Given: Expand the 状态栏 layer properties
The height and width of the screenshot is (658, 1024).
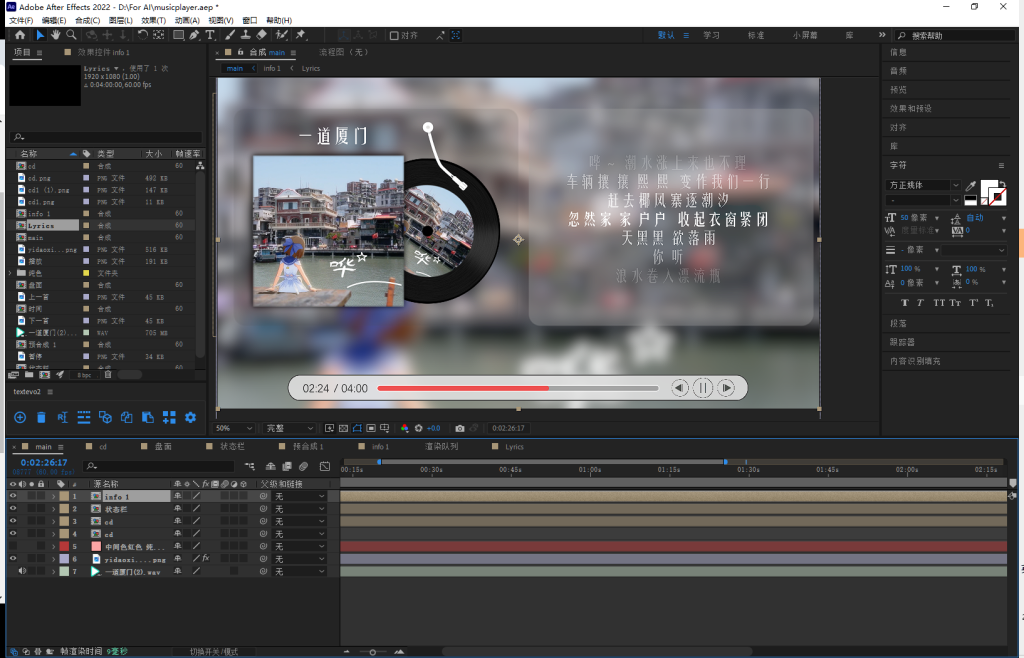Looking at the screenshot, I should [52, 509].
